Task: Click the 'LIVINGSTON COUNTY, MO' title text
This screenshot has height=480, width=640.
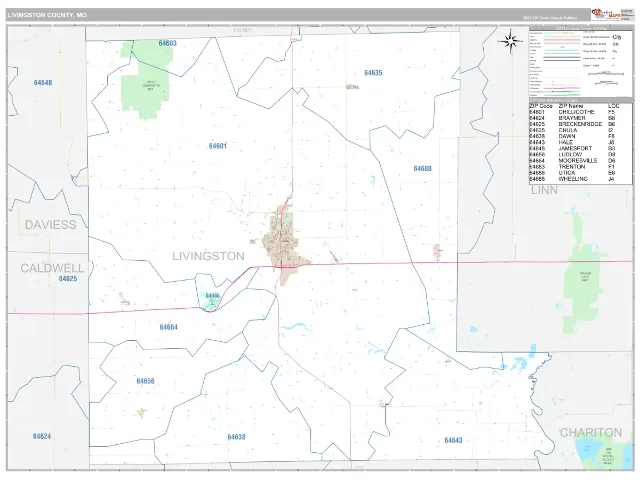Action: (47, 15)
